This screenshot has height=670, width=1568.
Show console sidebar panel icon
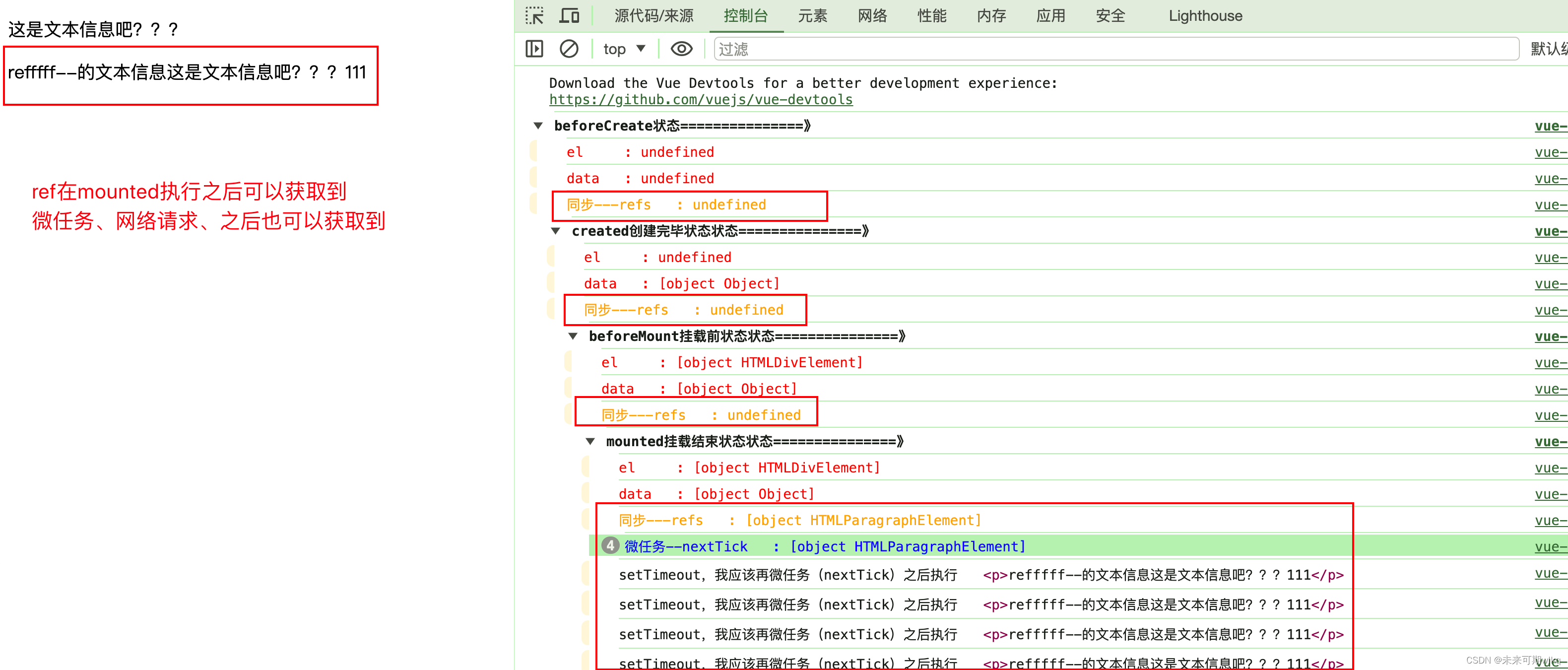pos(534,49)
